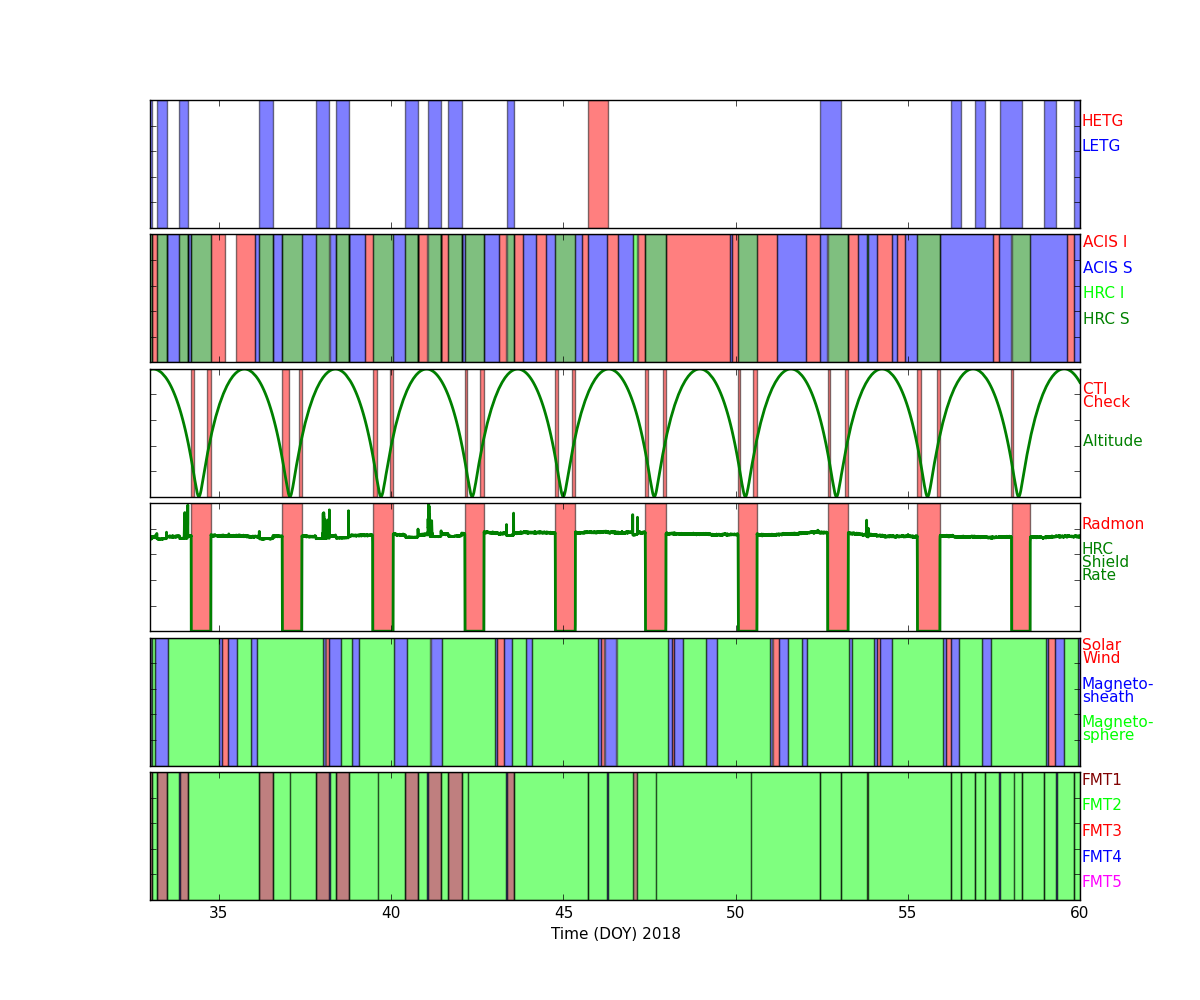Click the magenta FMT5 legend label

point(1101,882)
